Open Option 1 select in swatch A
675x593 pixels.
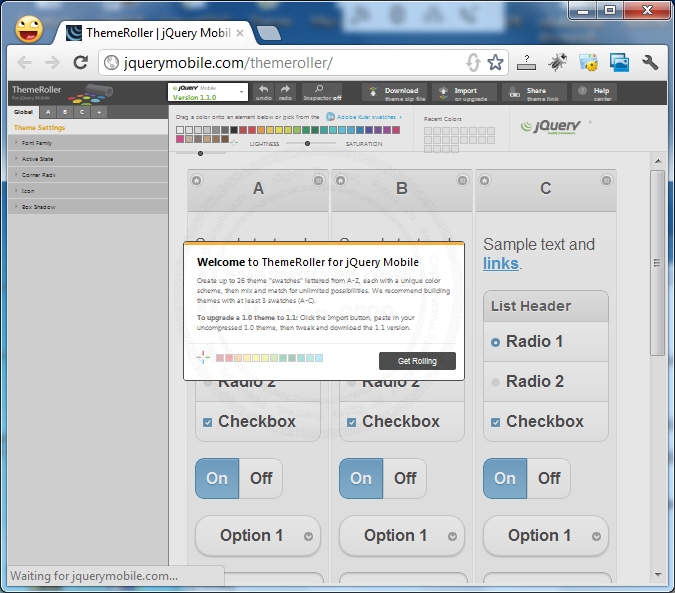click(258, 536)
